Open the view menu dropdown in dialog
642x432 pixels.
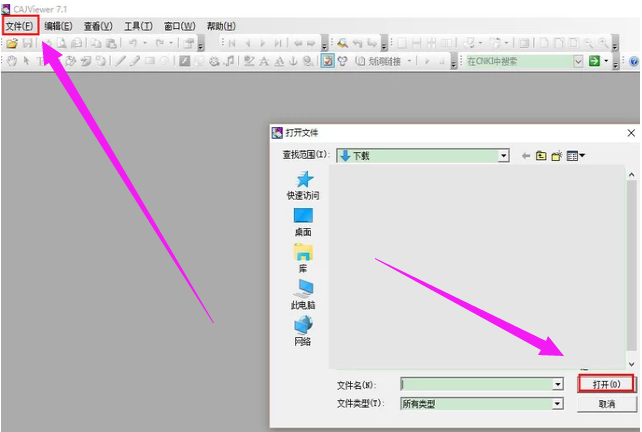576,156
